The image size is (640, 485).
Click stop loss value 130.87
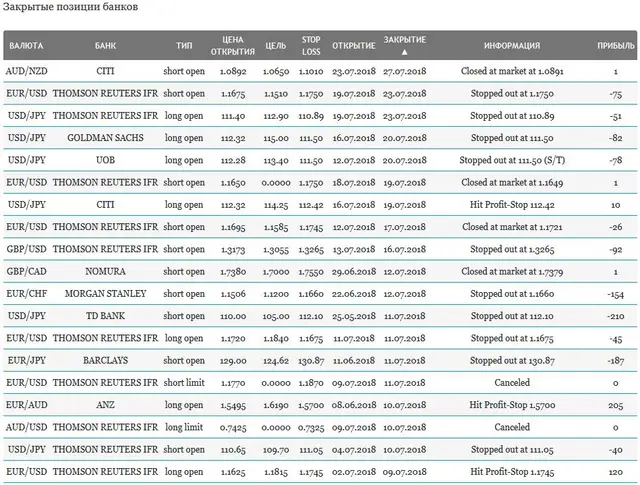click(x=311, y=361)
